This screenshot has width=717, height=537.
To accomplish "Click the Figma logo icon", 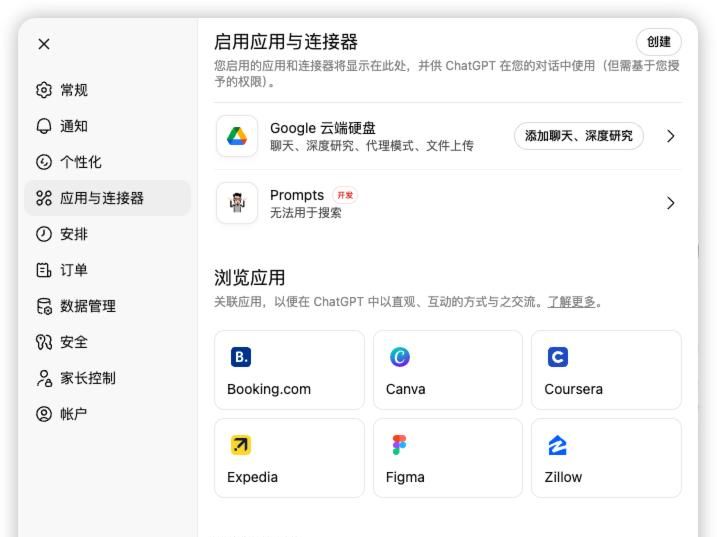I will point(400,445).
